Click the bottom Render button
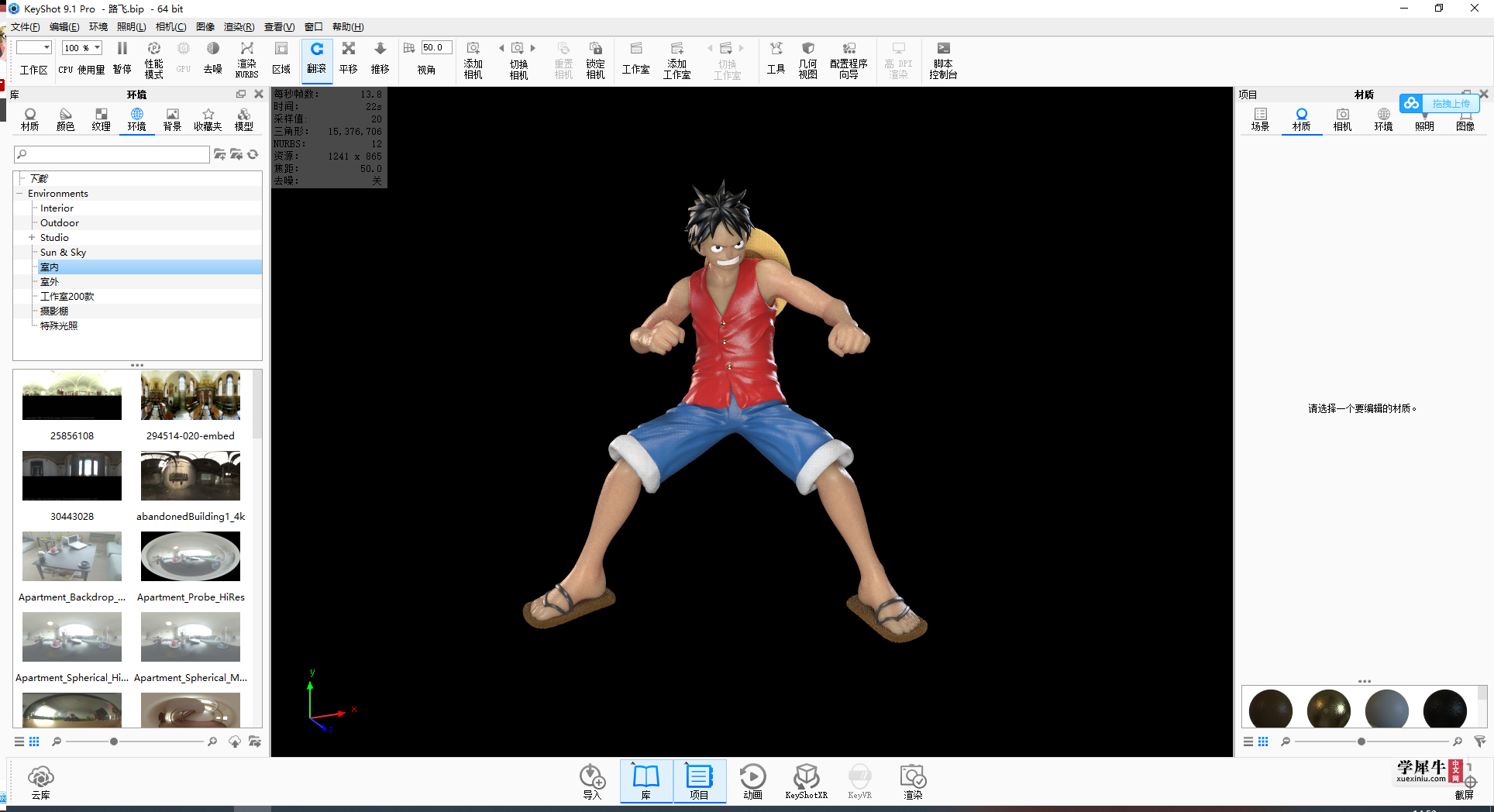1494x812 pixels. (x=913, y=782)
